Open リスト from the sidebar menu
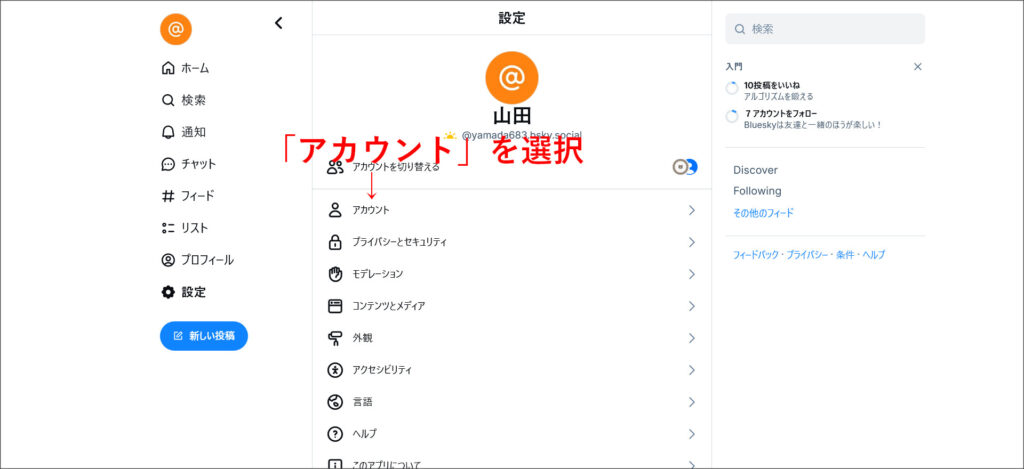 [x=195, y=228]
